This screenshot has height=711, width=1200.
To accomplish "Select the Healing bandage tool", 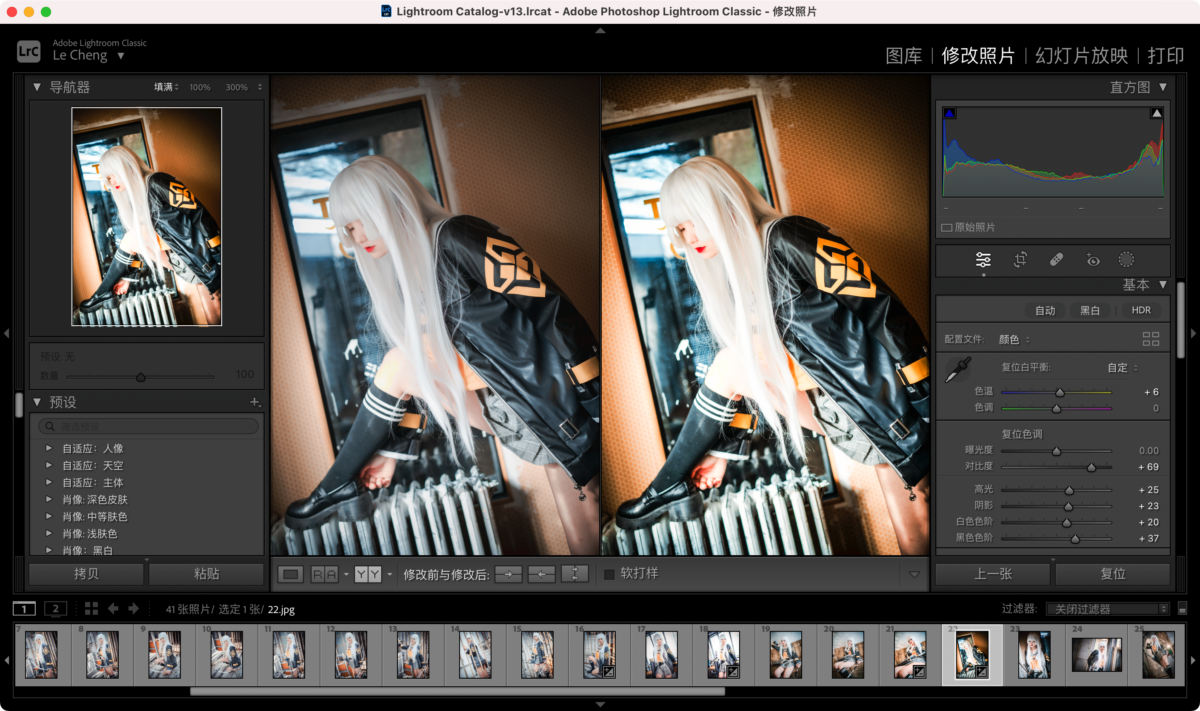I will pos(1056,260).
